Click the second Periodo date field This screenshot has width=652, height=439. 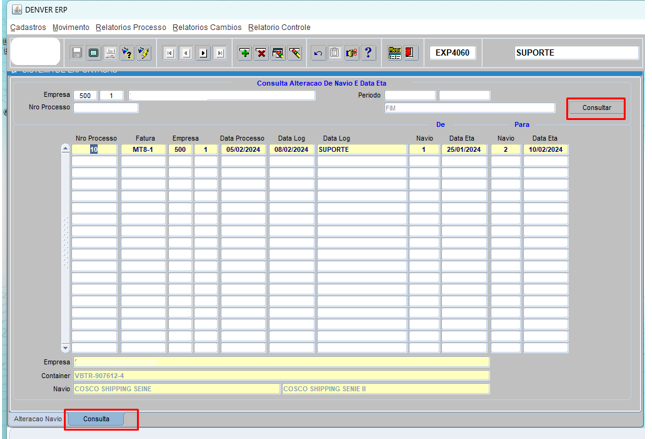pyautogui.click(x=464, y=96)
